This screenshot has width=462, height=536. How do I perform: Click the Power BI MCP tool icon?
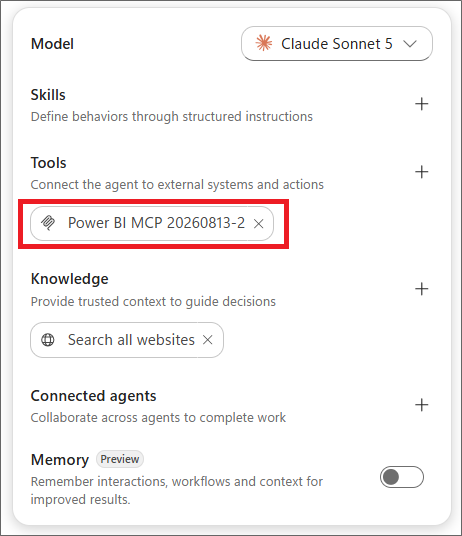pyautogui.click(x=48, y=223)
